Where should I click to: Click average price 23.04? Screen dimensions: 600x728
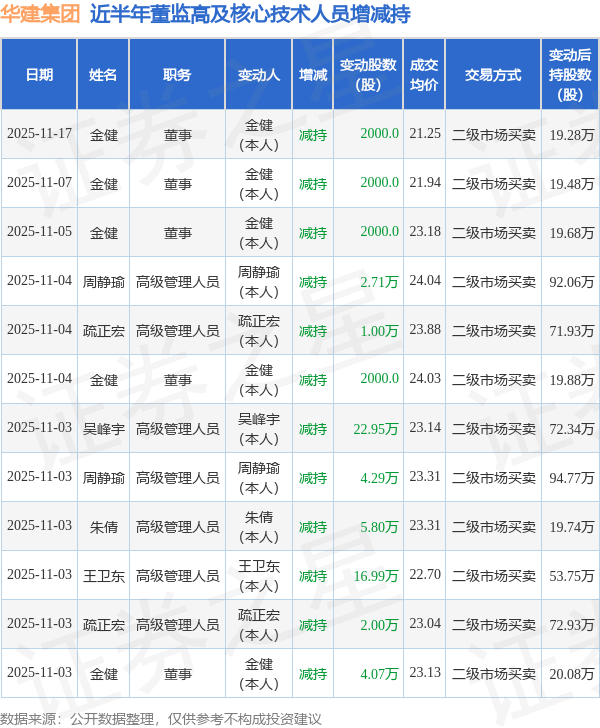pyautogui.click(x=425, y=624)
